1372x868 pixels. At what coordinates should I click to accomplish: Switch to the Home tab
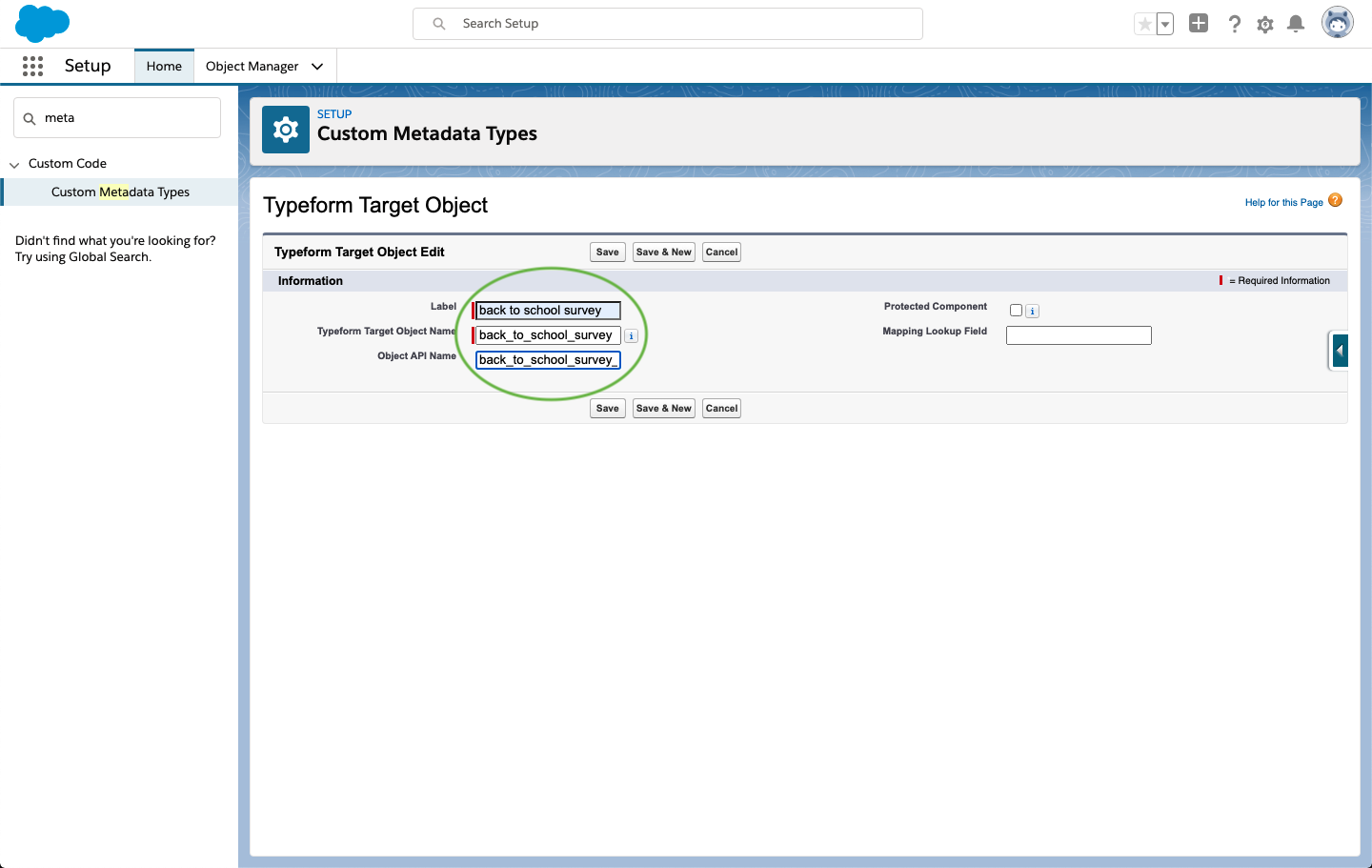[x=164, y=66]
